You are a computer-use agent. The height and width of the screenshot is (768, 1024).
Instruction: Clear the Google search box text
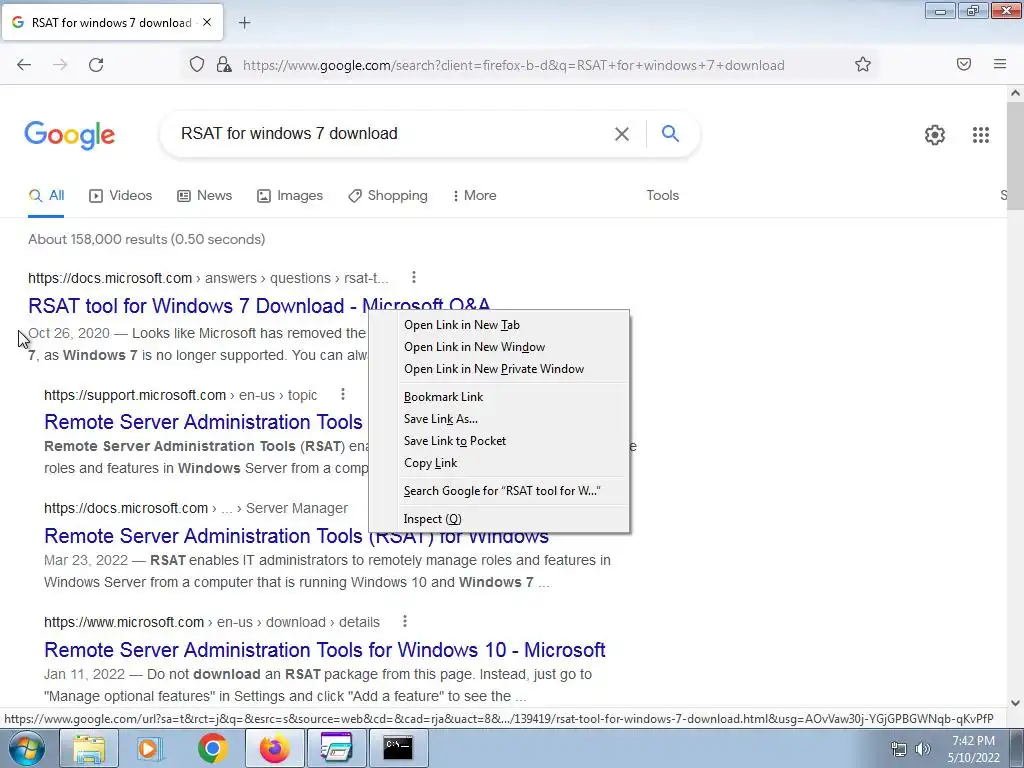pos(622,134)
